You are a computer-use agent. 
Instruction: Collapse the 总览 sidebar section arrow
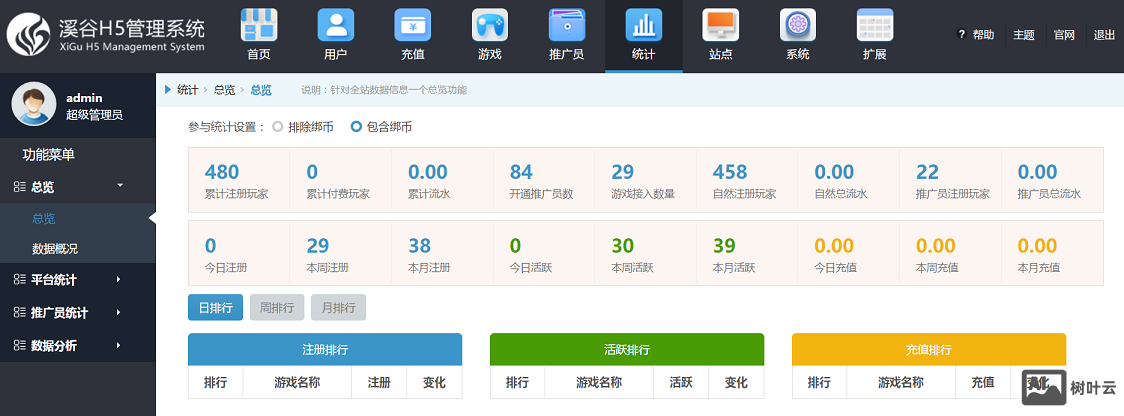(120, 185)
